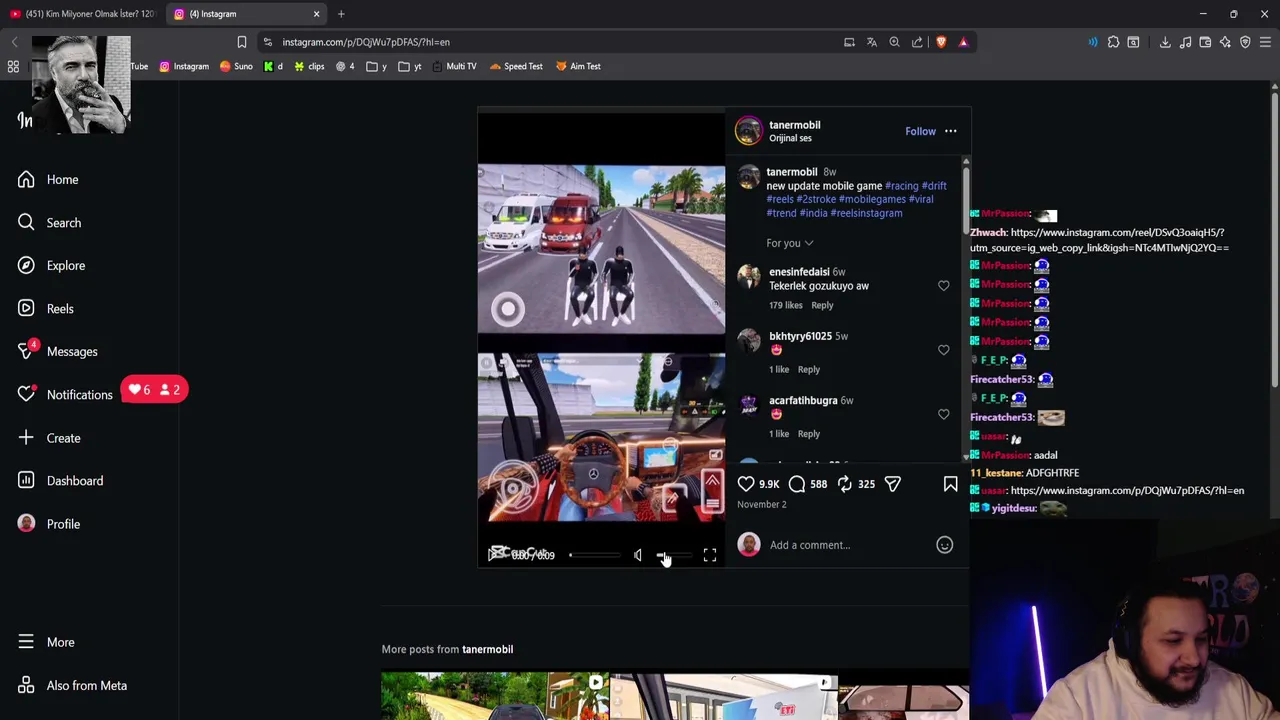The width and height of the screenshot is (1280, 720).
Task: Open the browser extensions puzzle icon
Action: pyautogui.click(x=1113, y=42)
